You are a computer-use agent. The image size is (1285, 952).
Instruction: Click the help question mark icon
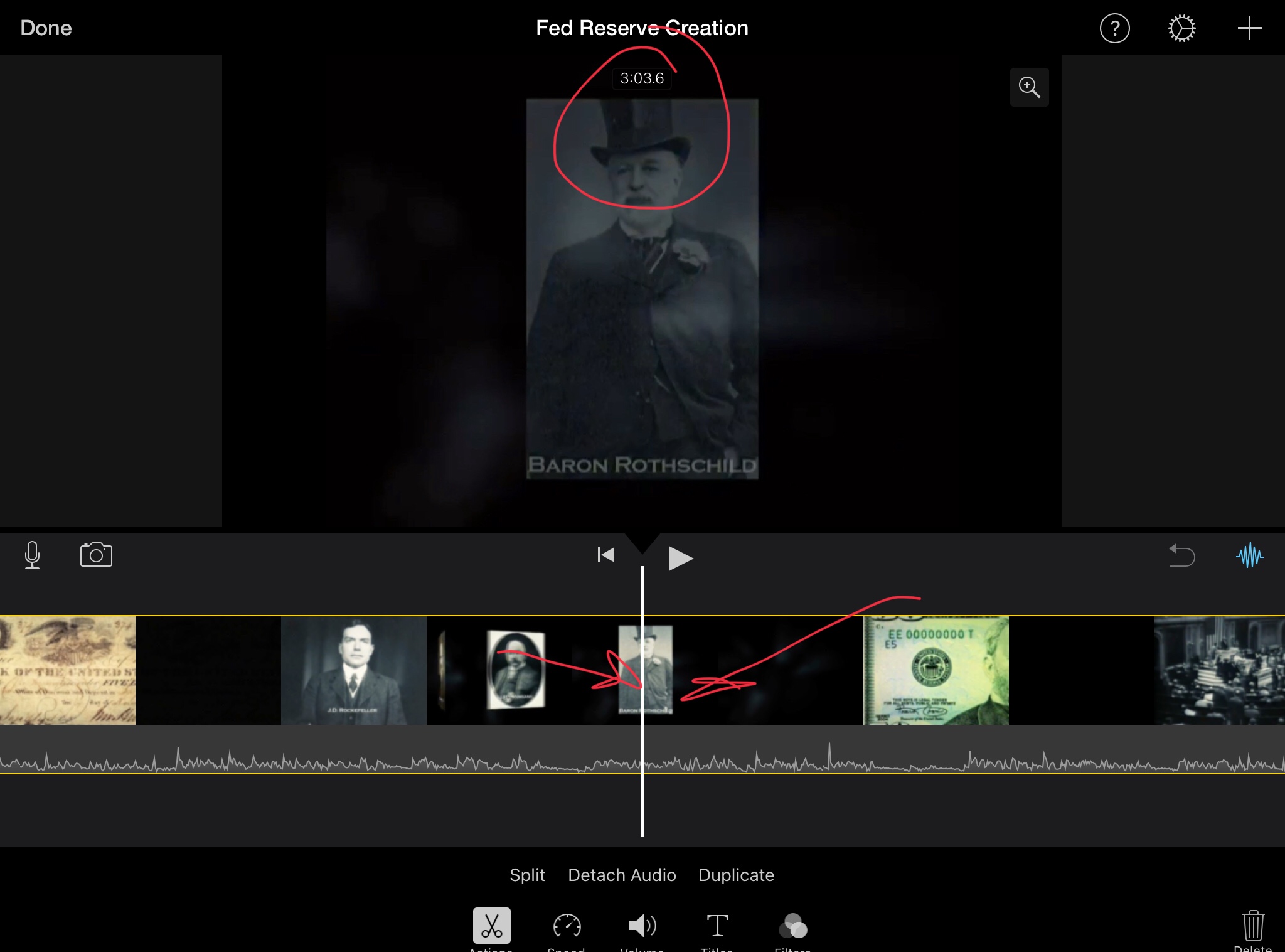1114,29
